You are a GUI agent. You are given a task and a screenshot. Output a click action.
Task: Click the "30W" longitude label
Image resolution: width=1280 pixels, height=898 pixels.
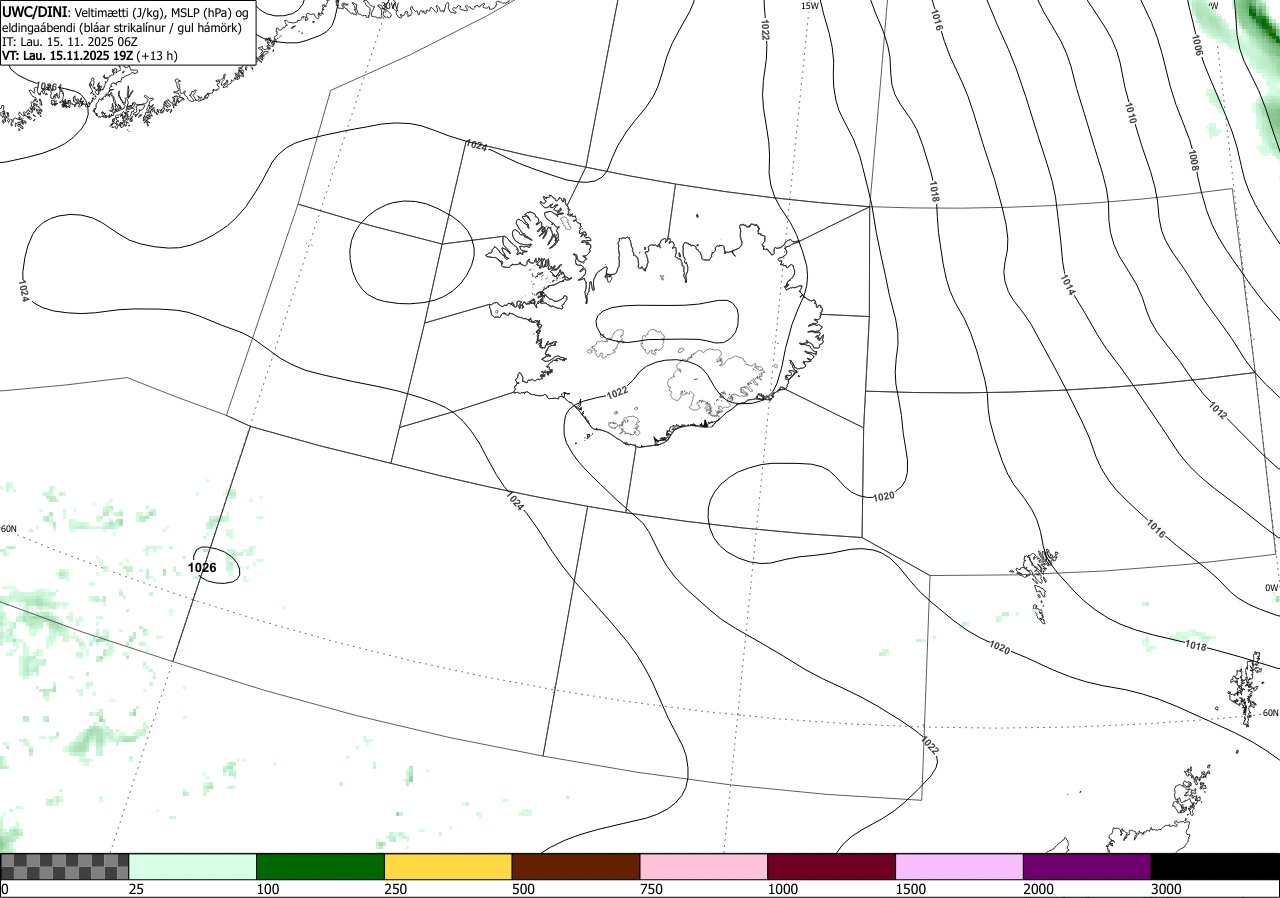click(390, 6)
